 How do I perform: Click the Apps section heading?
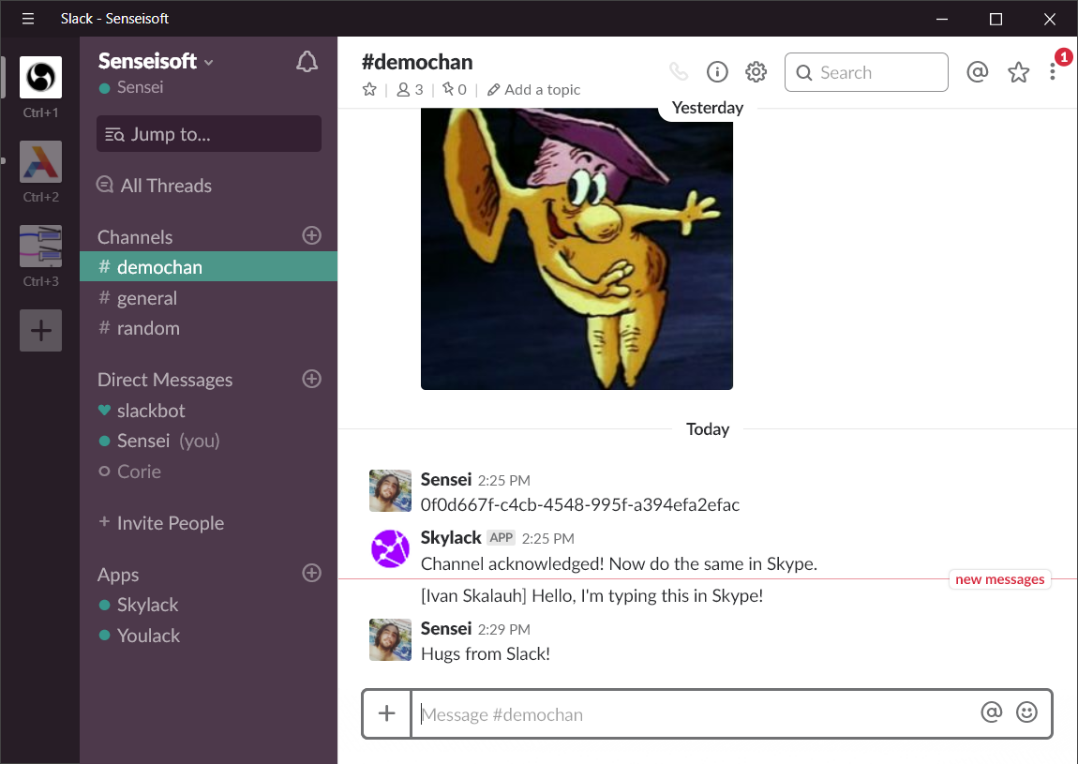tap(118, 575)
